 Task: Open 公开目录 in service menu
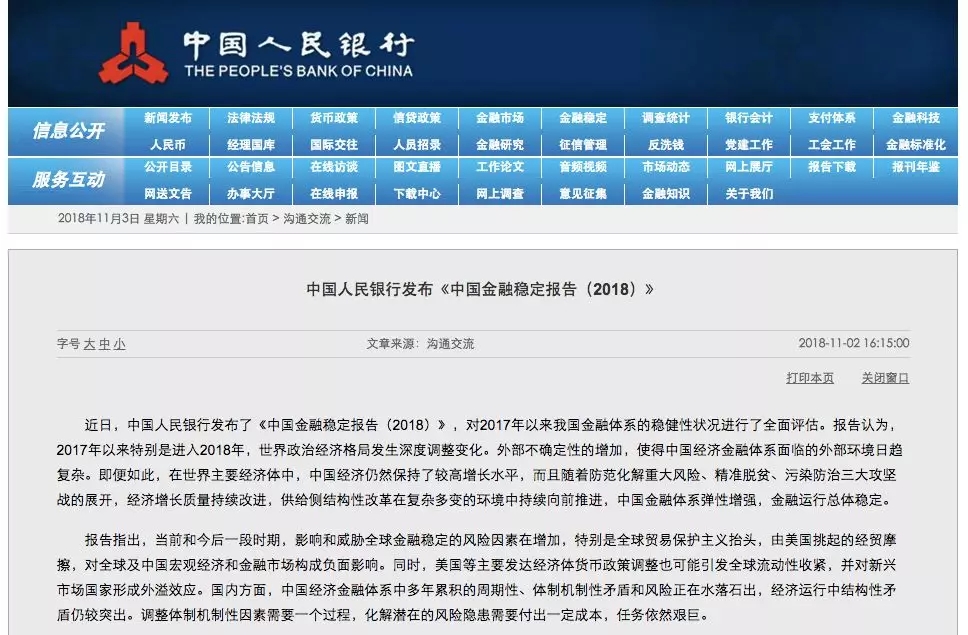[168, 167]
